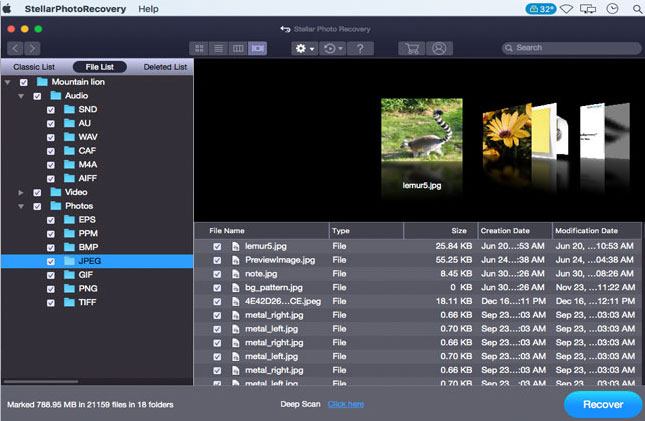Screen dimensions: 645x421
Task: Uncheck the Mountain lion checkbox
Action: (x=24, y=82)
